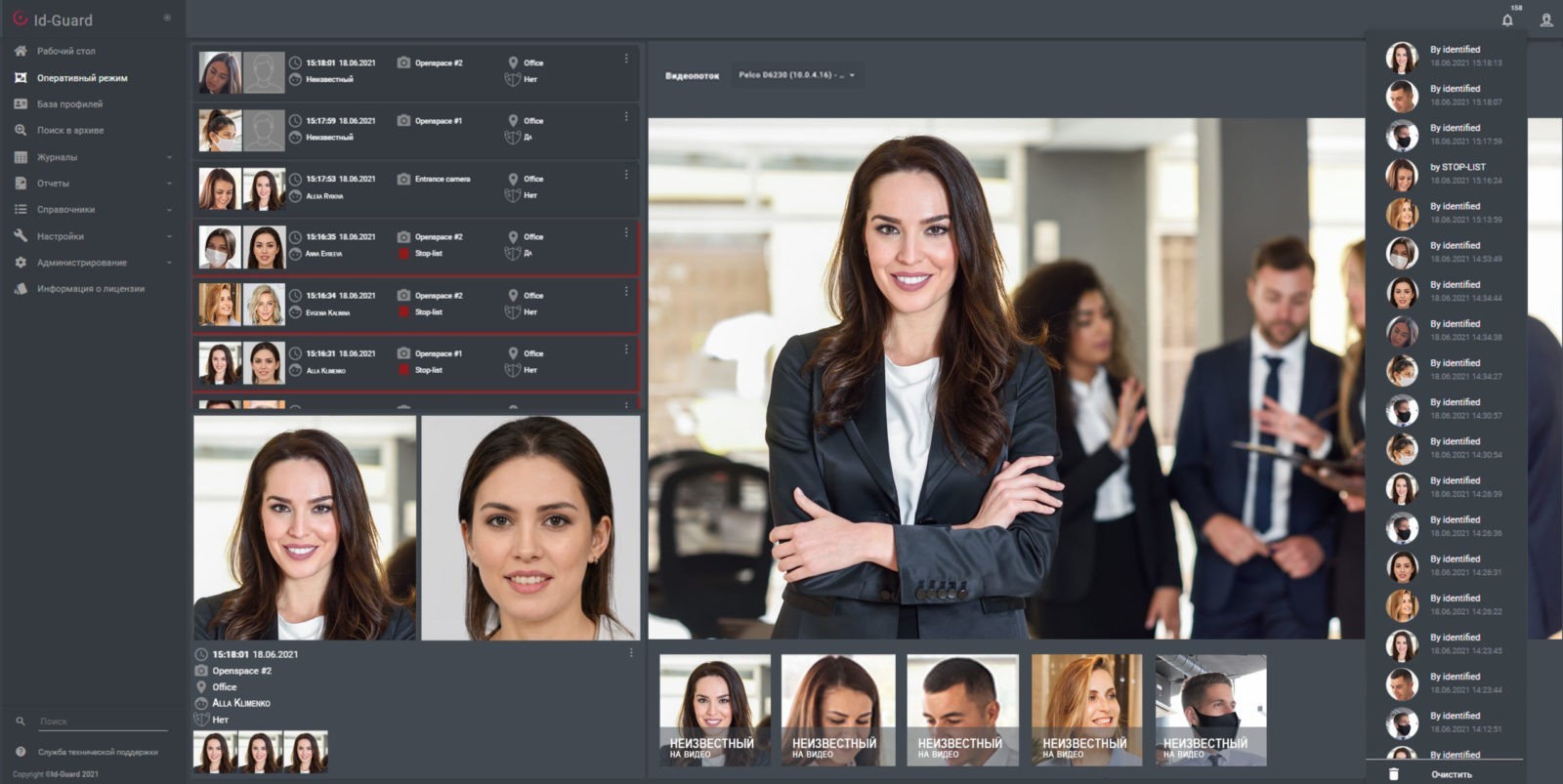Screen dimensions: 1563x784
Task: Open kebab menu on 15:16:35 Stop-list event
Action: 626,233
